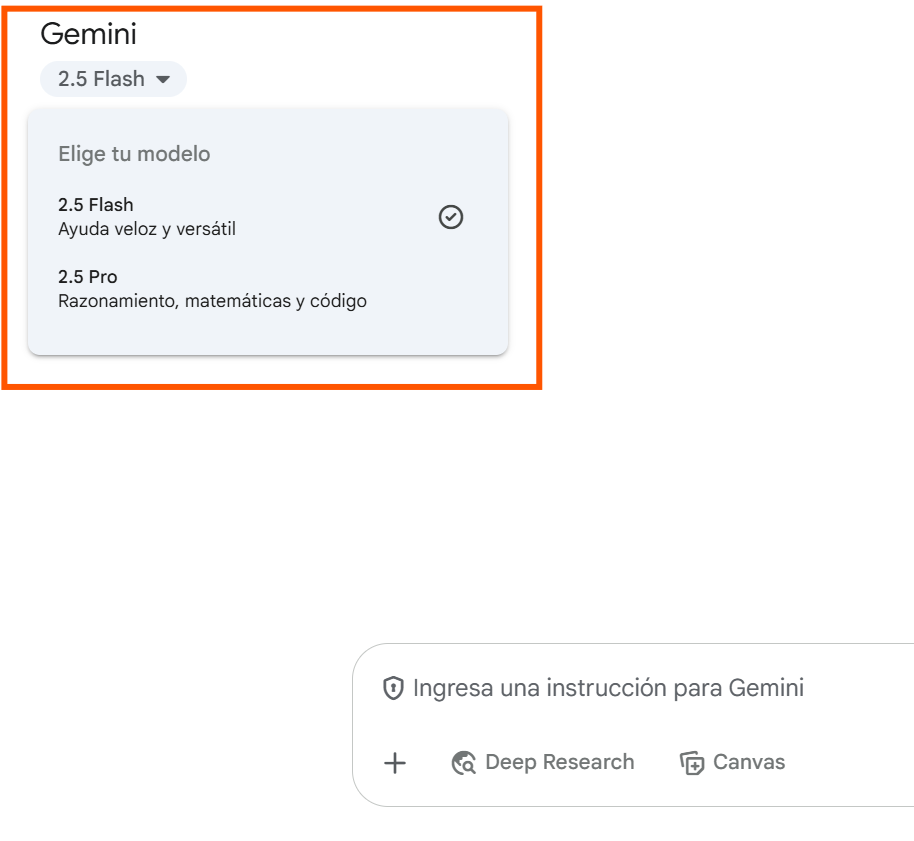This screenshot has width=914, height=841.
Task: Click the Canvas icon in the prompt box
Action: (692, 763)
